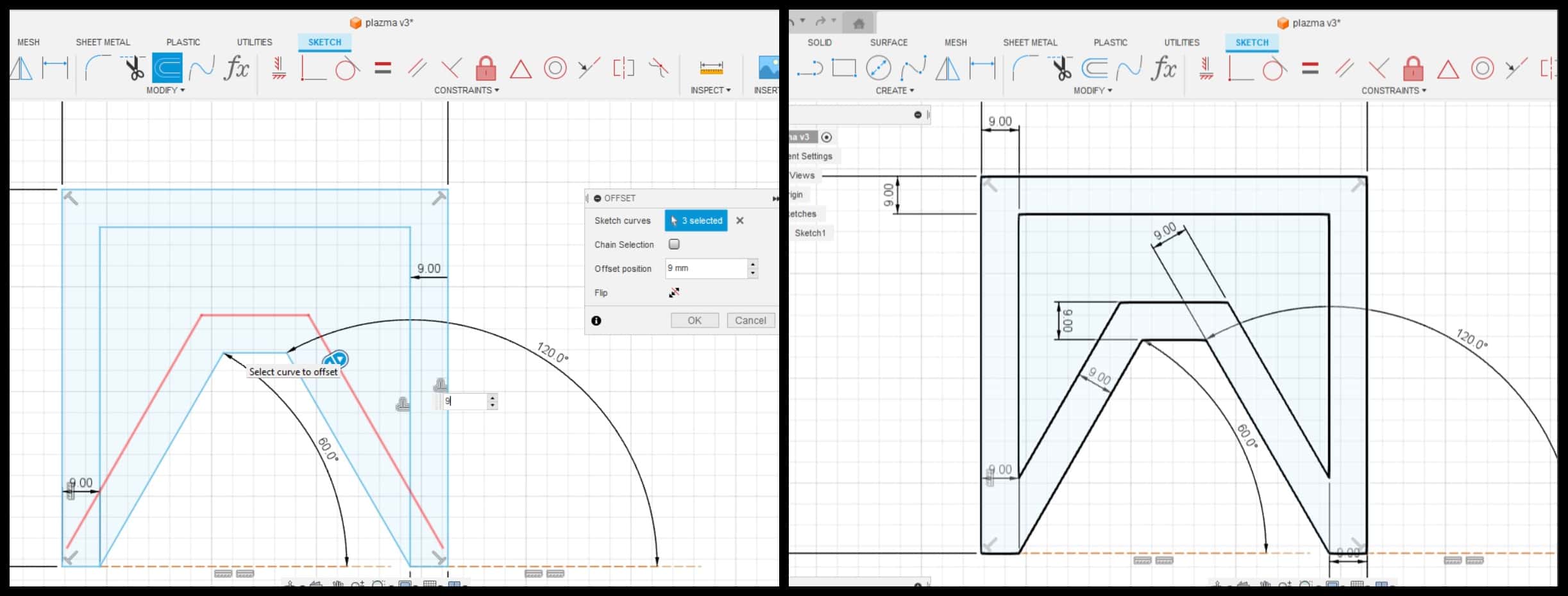This screenshot has width=1568, height=596.
Task: Choose the Fillet tool in the right screenshot
Action: coord(1025,68)
